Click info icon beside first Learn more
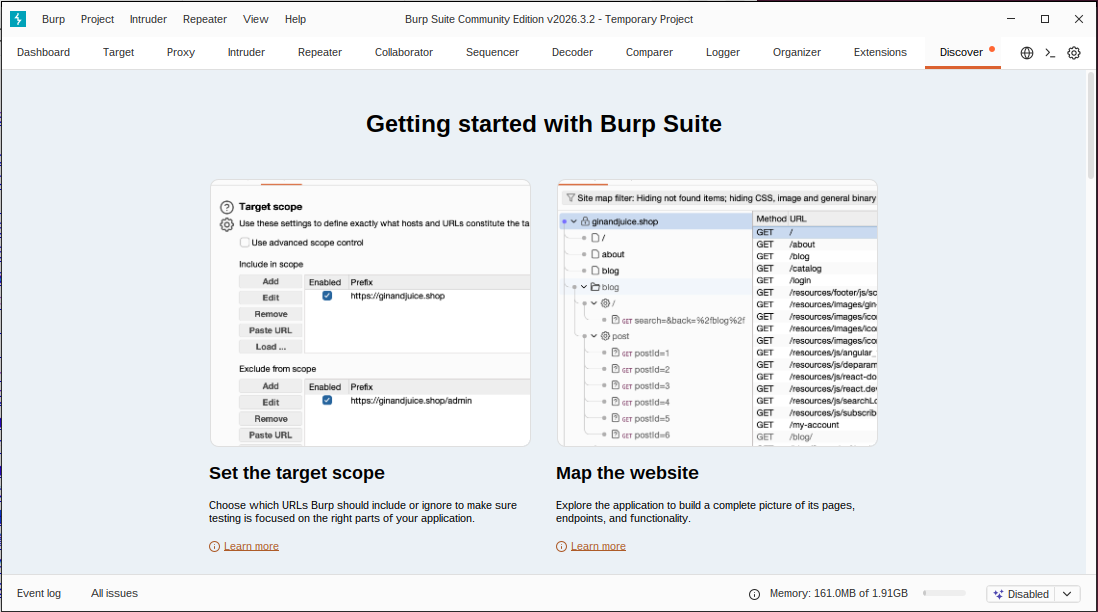The height and width of the screenshot is (612, 1098). pyautogui.click(x=214, y=546)
